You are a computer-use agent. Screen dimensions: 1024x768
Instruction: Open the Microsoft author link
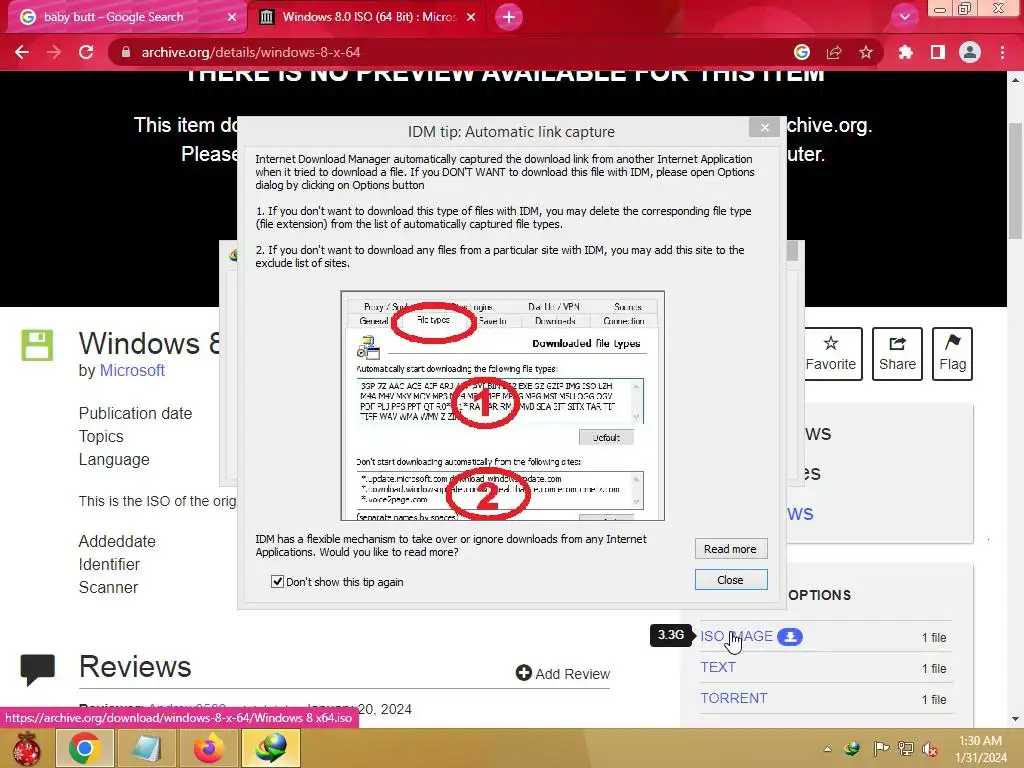[132, 370]
